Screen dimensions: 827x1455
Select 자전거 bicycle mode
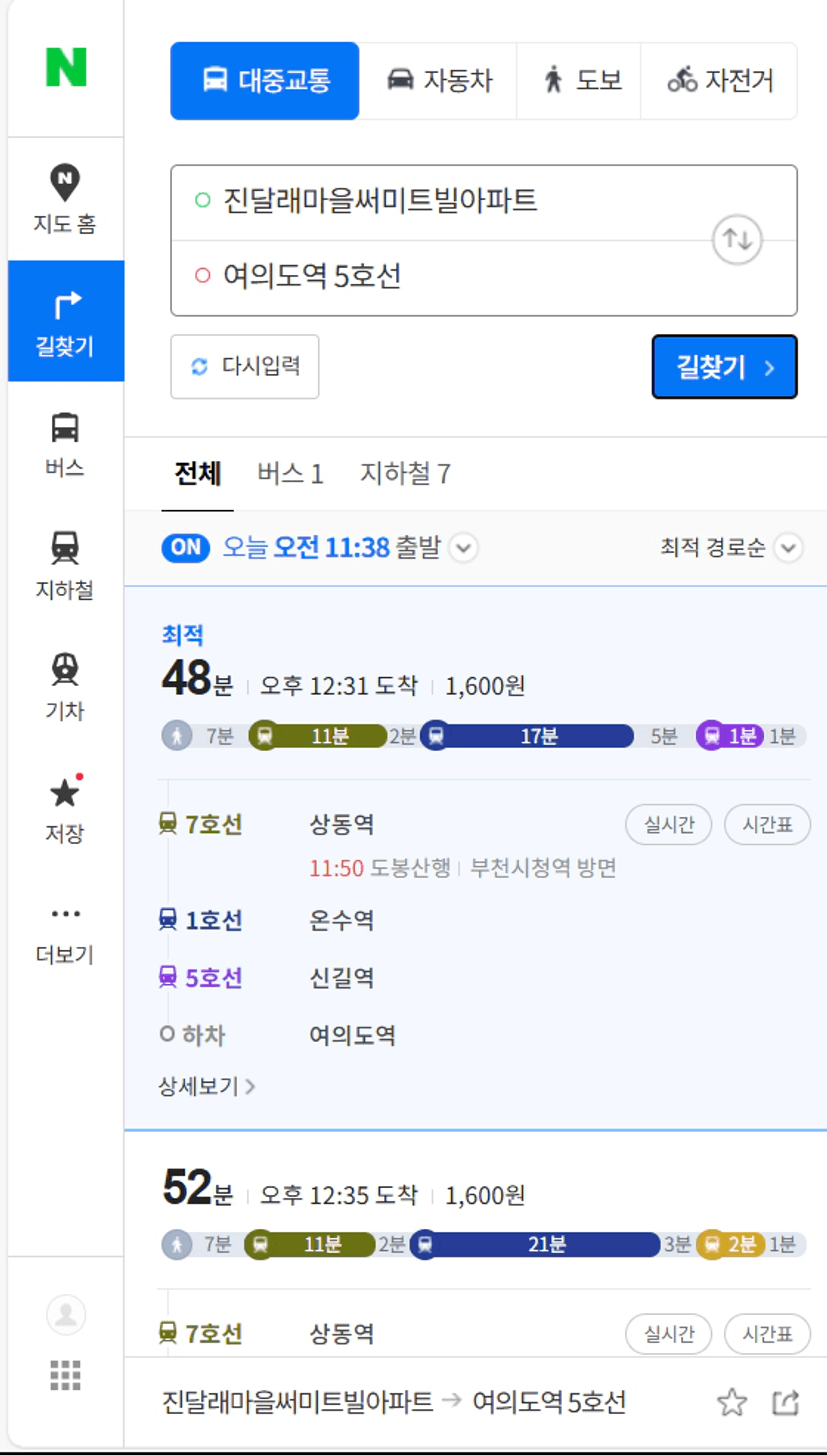719,81
